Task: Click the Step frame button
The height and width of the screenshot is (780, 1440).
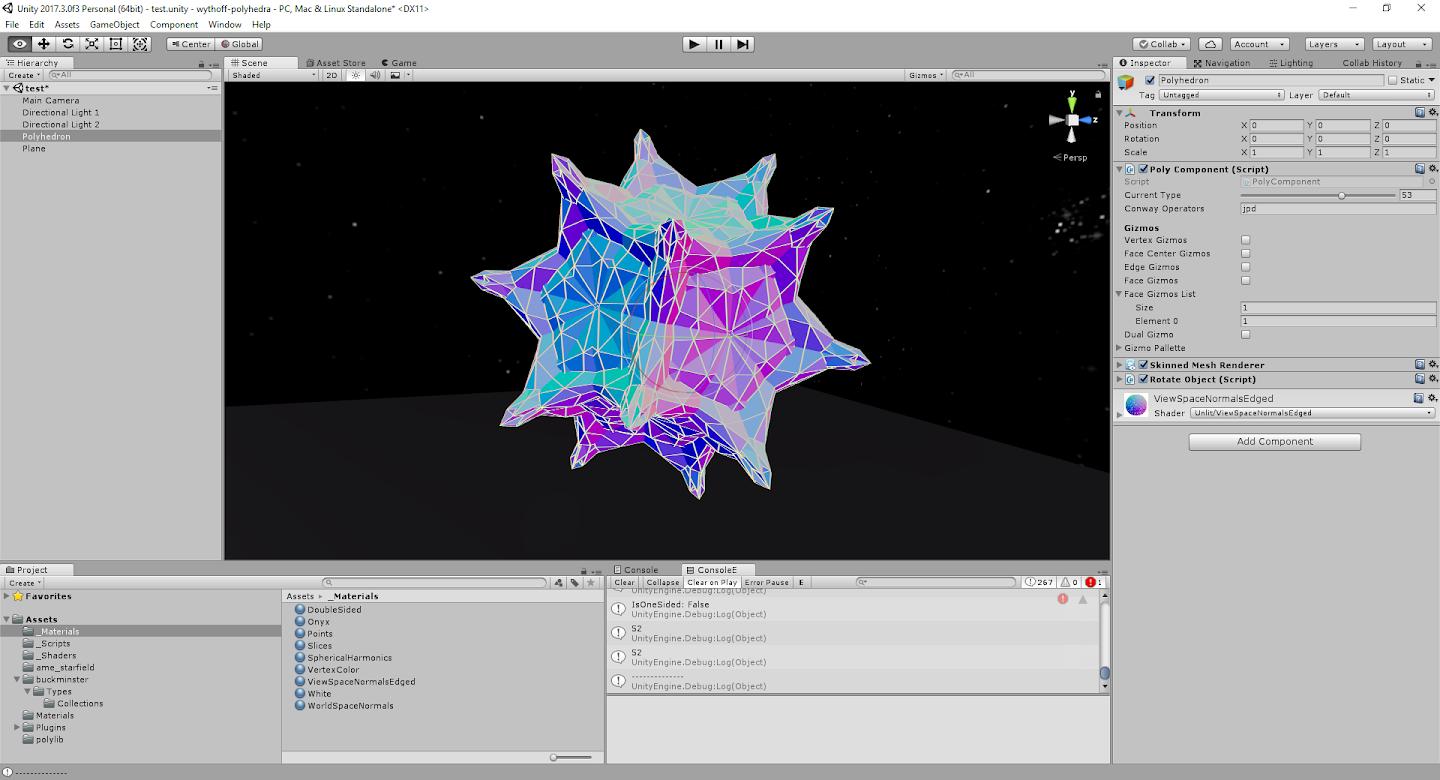Action: tap(742, 44)
